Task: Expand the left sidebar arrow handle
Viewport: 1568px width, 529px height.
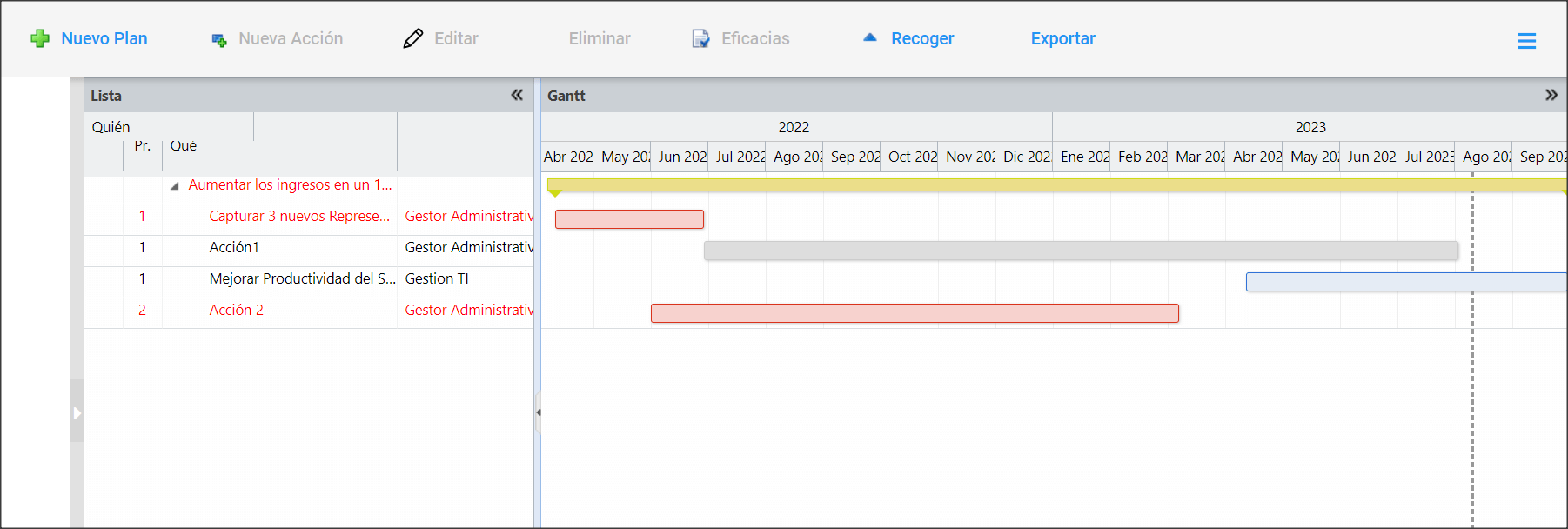Action: pos(77,412)
